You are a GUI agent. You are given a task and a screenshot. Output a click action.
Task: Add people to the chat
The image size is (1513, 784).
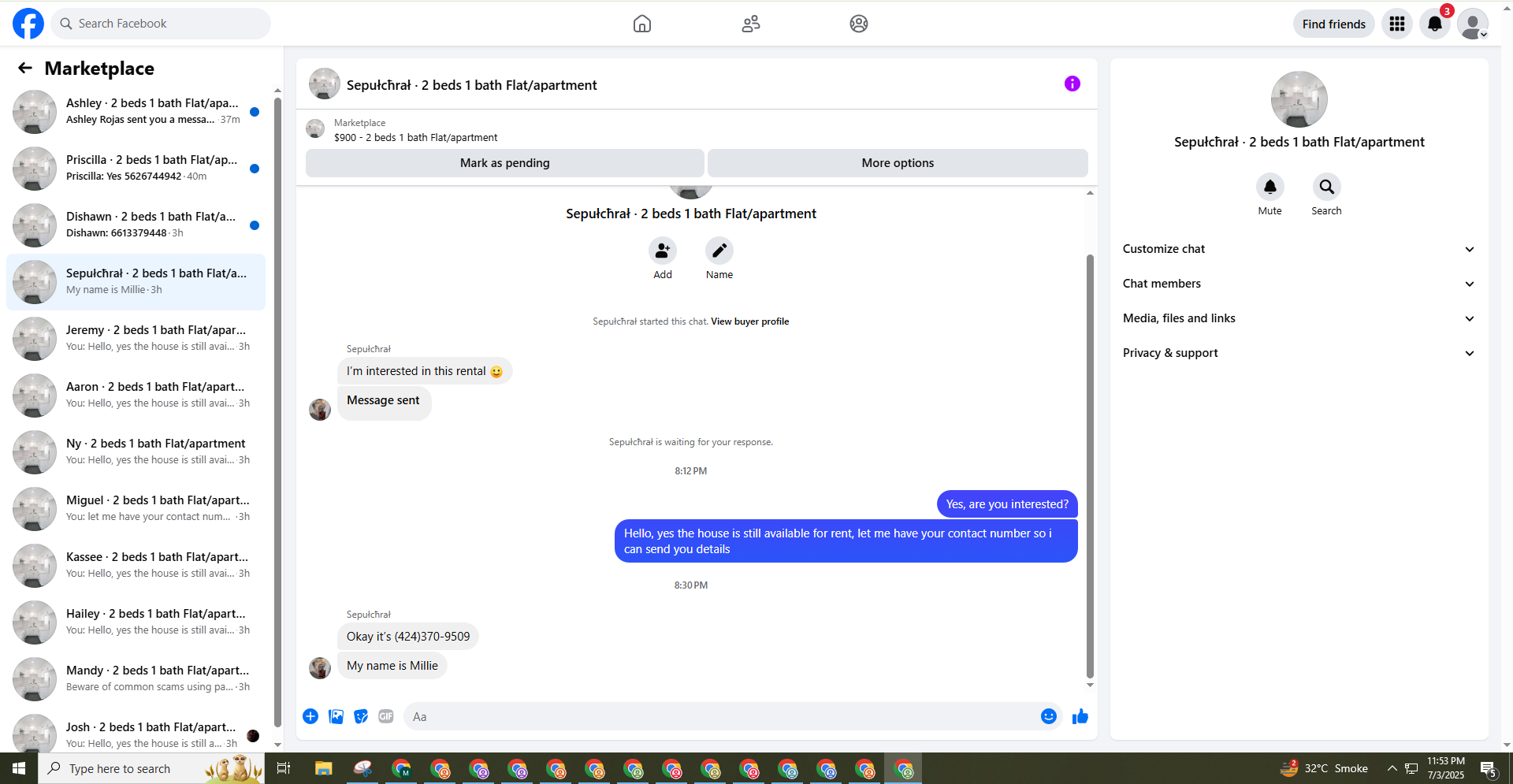pos(663,251)
